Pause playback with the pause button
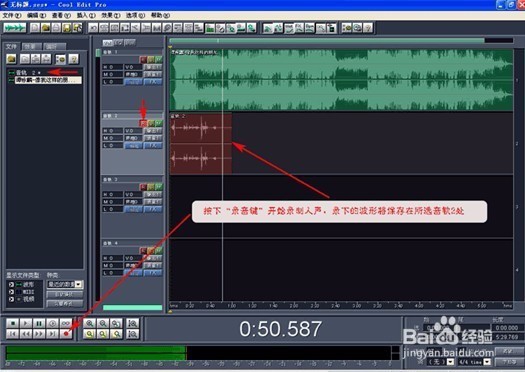Image resolution: width=525 pixels, height=372 pixels. [x=39, y=323]
